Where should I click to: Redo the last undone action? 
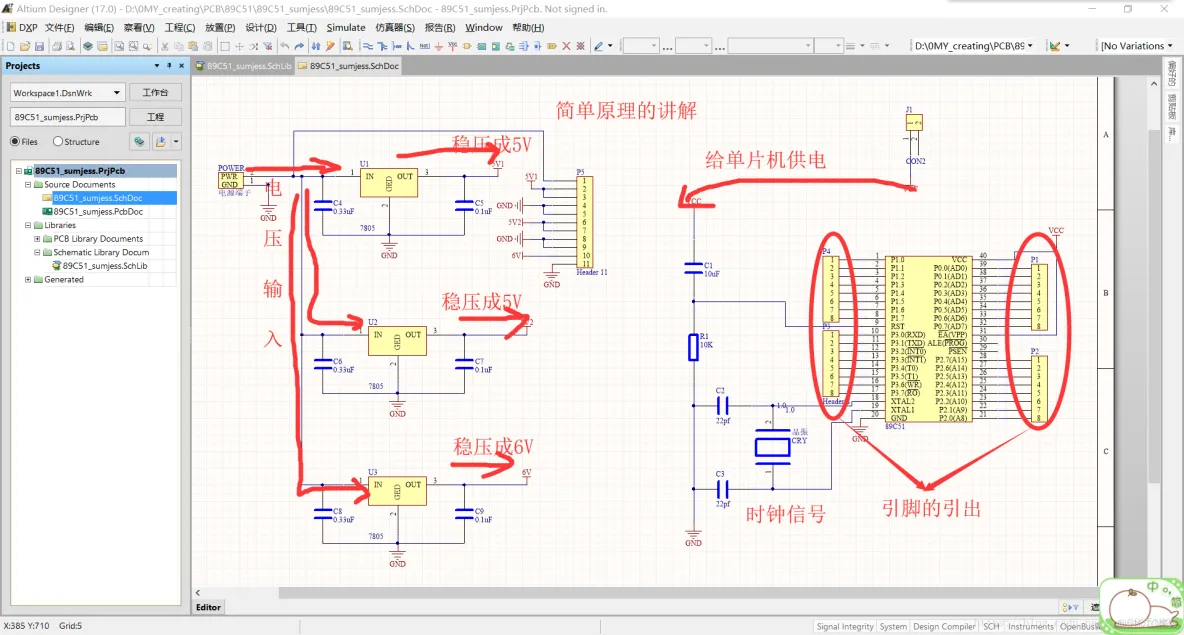point(299,46)
